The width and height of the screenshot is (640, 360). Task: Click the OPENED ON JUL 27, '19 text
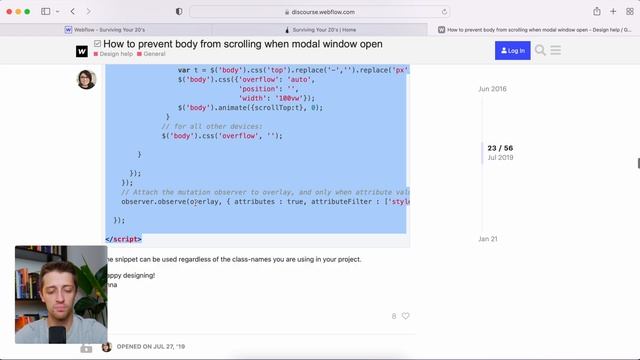click(x=151, y=347)
